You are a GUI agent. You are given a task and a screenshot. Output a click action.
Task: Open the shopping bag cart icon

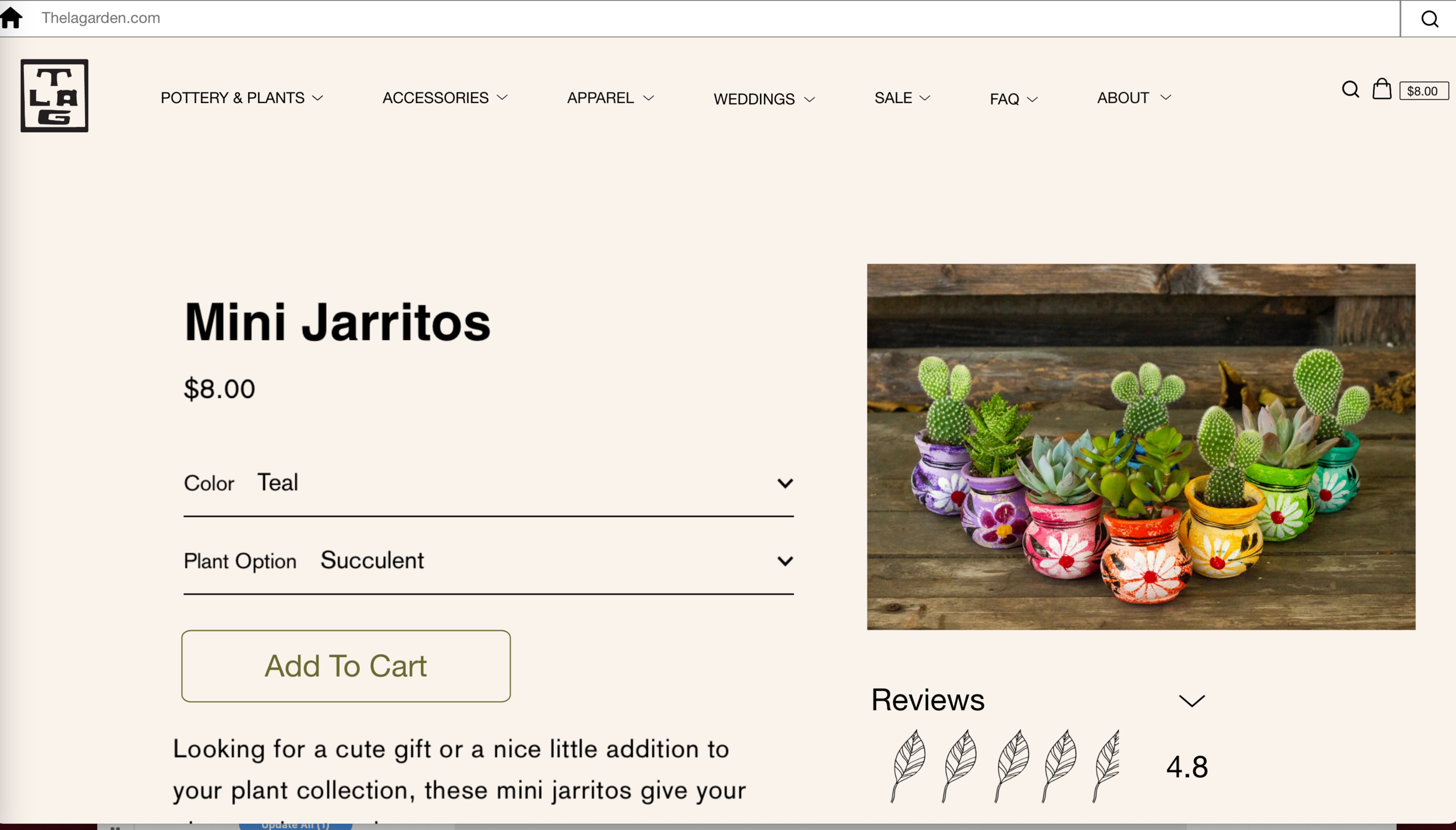click(1381, 89)
